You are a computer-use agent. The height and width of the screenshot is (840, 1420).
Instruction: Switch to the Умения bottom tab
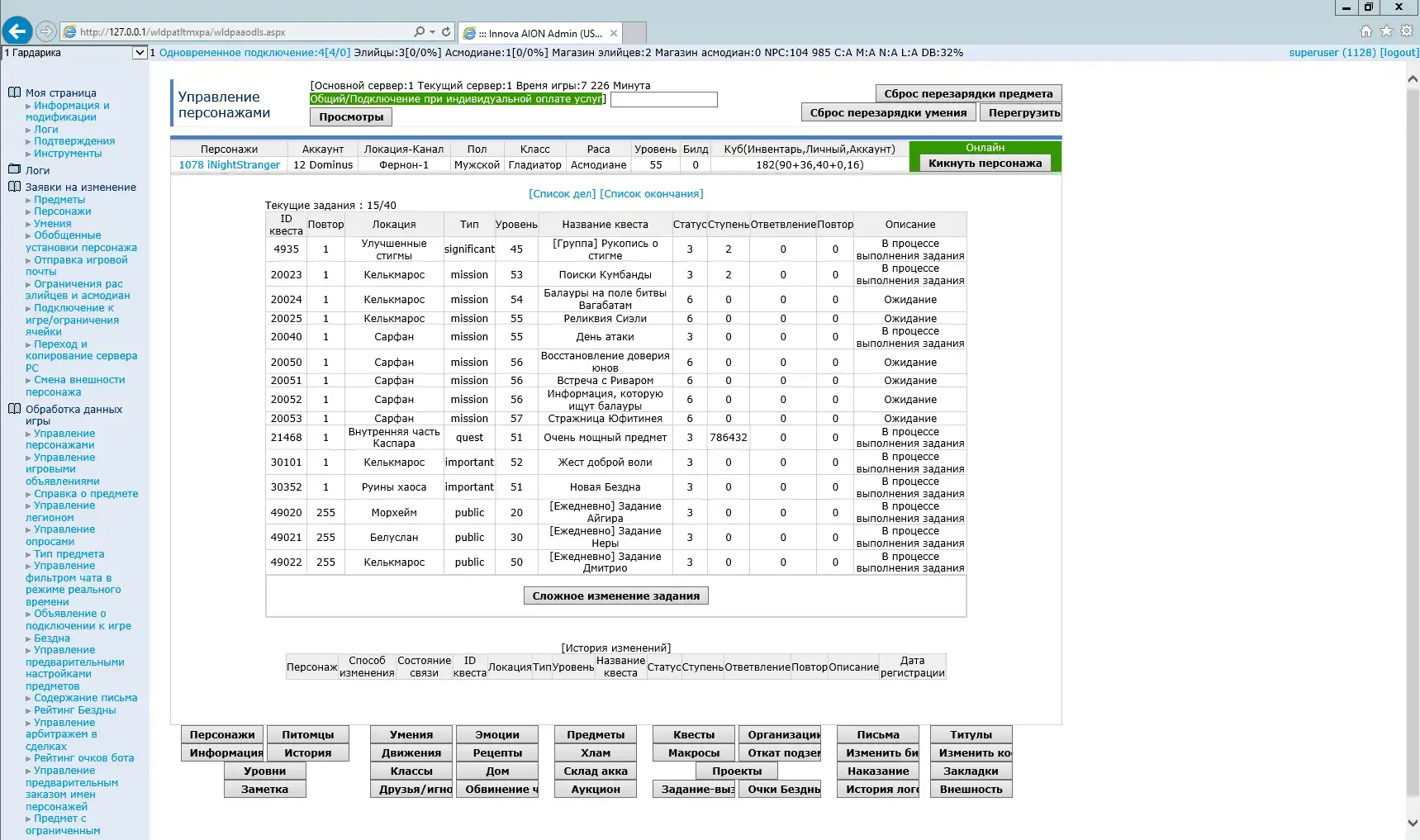click(x=411, y=734)
